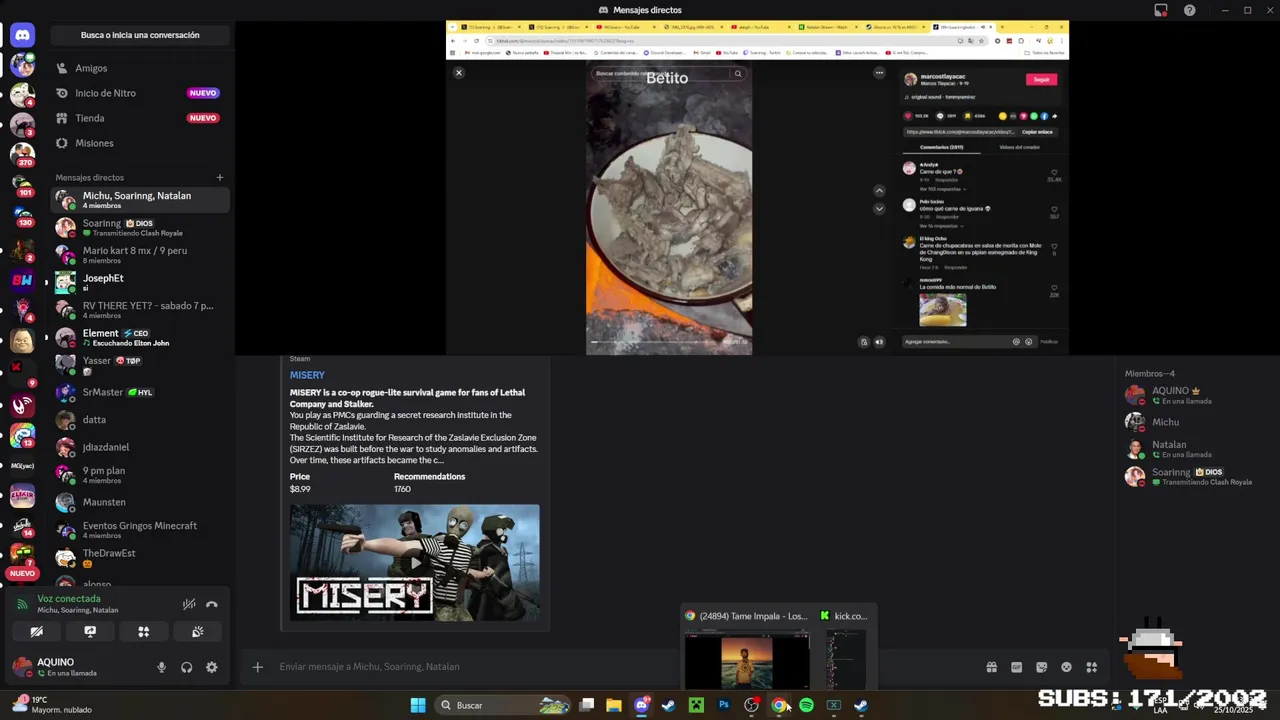Open the Amigos section
Image resolution: width=1280 pixels, height=720 pixels.
(x=140, y=68)
